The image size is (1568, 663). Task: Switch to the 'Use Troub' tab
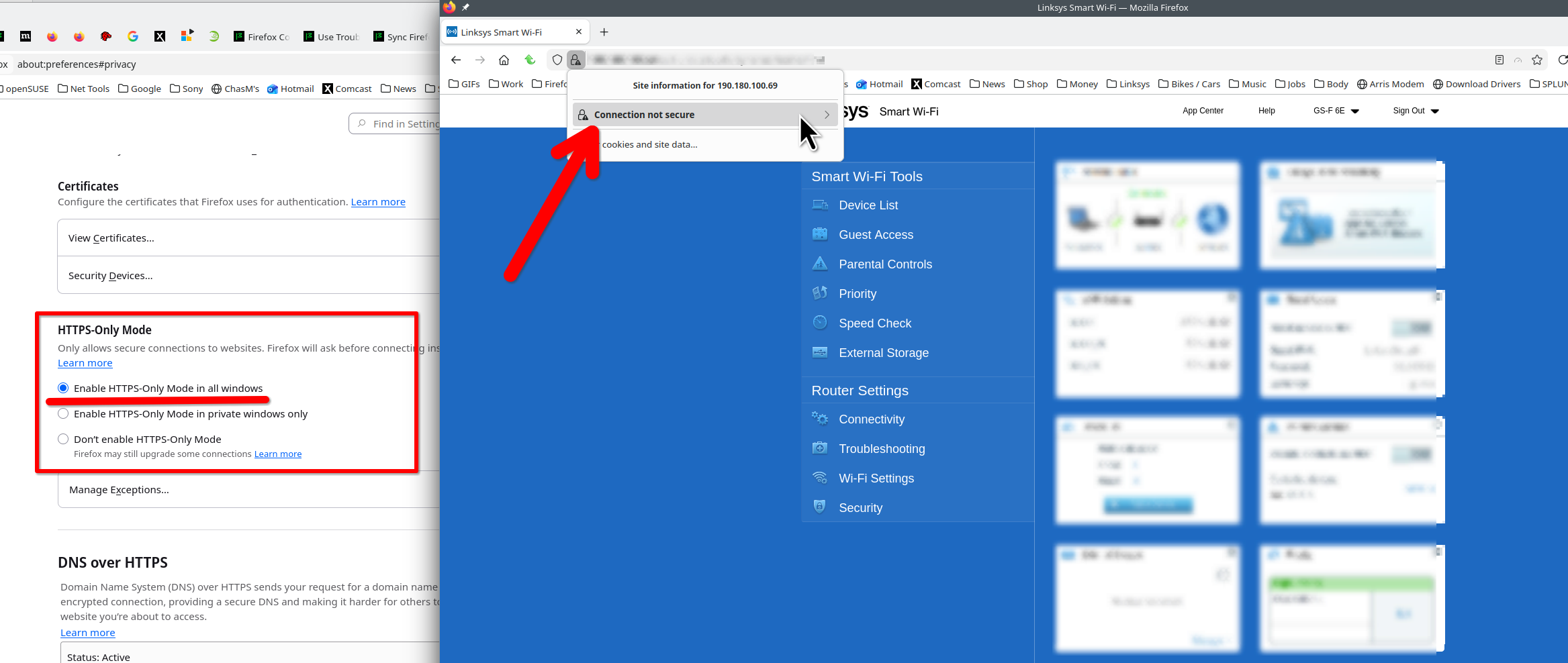[x=332, y=36]
